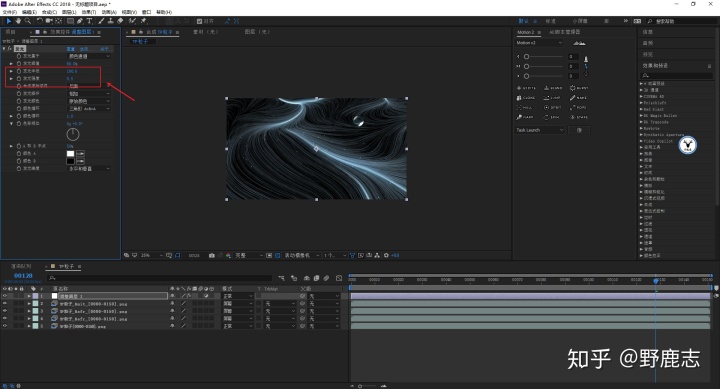Select the Type (T) tool
The image size is (720, 389).
[89, 21]
